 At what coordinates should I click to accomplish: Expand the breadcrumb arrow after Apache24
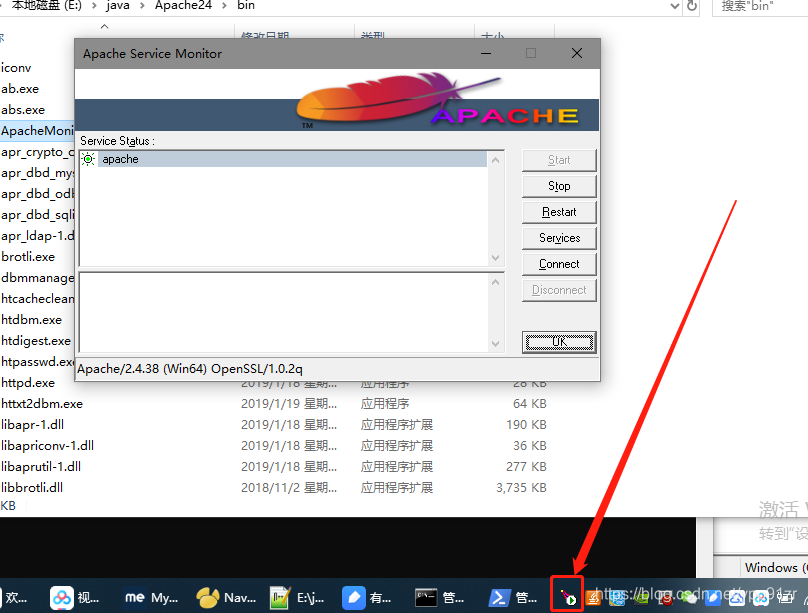[224, 6]
